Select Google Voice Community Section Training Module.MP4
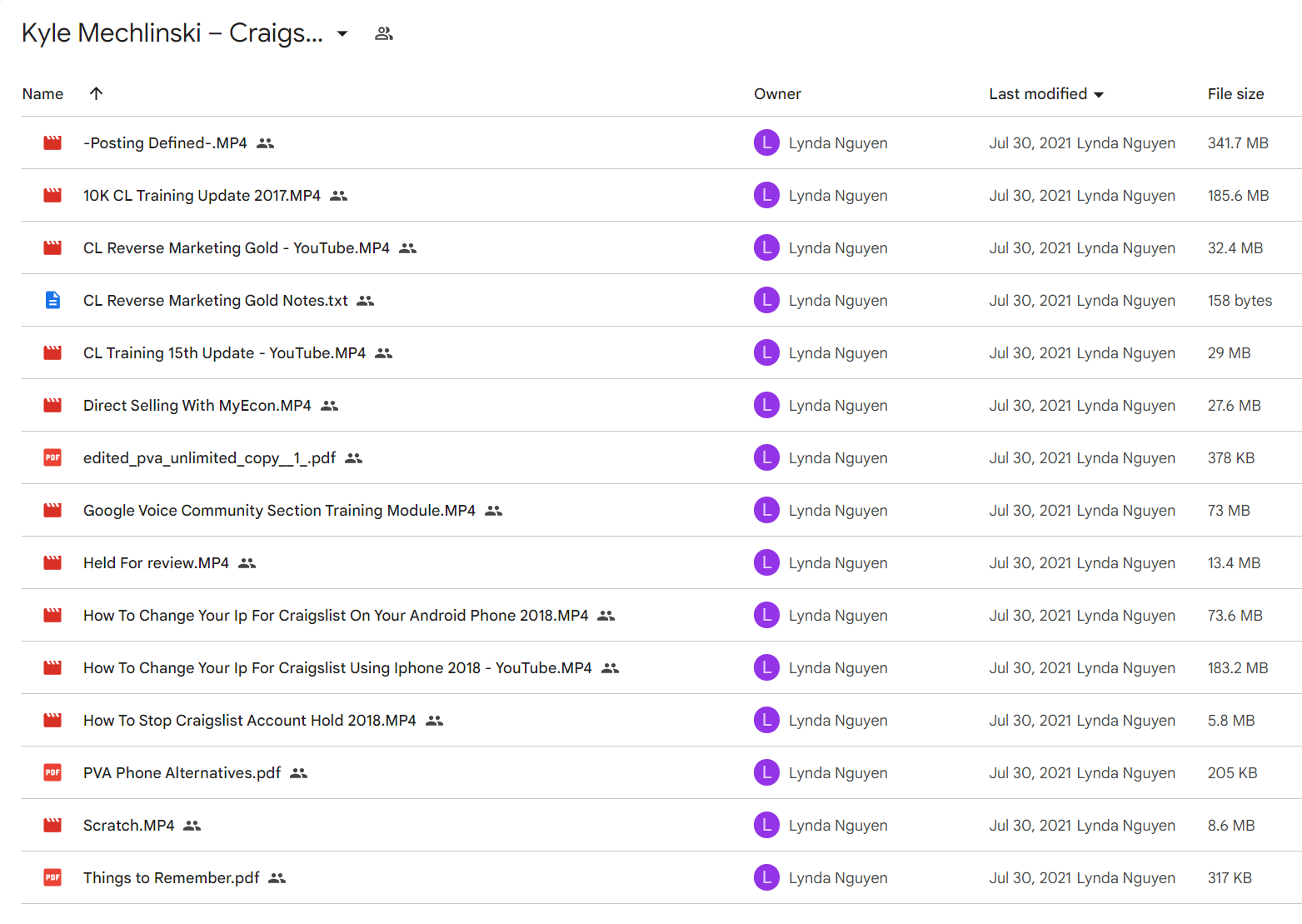The width and height of the screenshot is (1302, 924). coord(279,511)
